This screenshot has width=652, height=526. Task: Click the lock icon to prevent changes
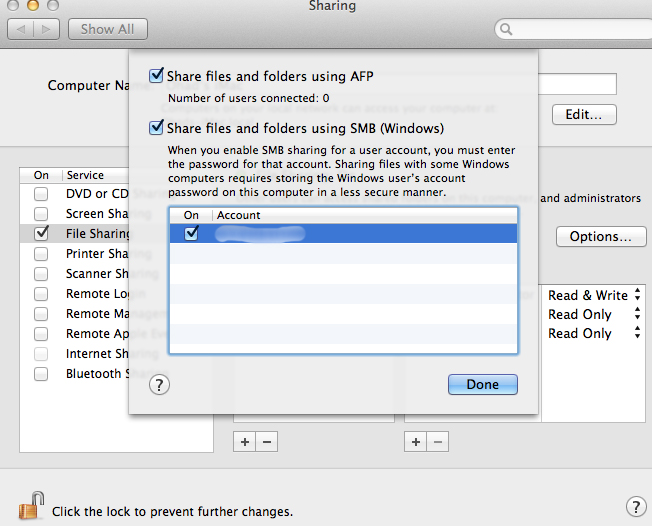point(31,505)
